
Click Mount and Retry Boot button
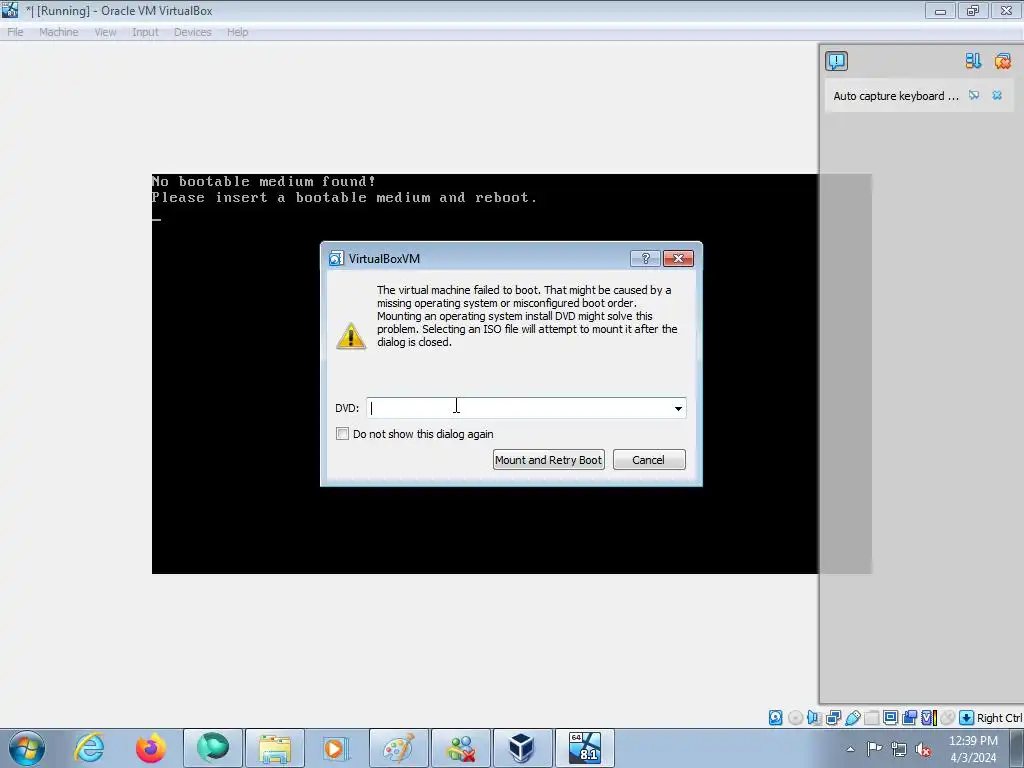pos(549,460)
